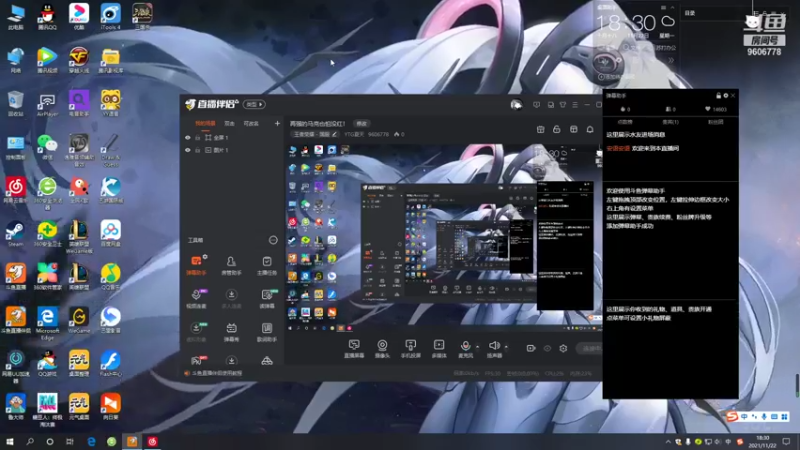
Task: Click the 修改 button beside the stream title
Action: pos(362,123)
